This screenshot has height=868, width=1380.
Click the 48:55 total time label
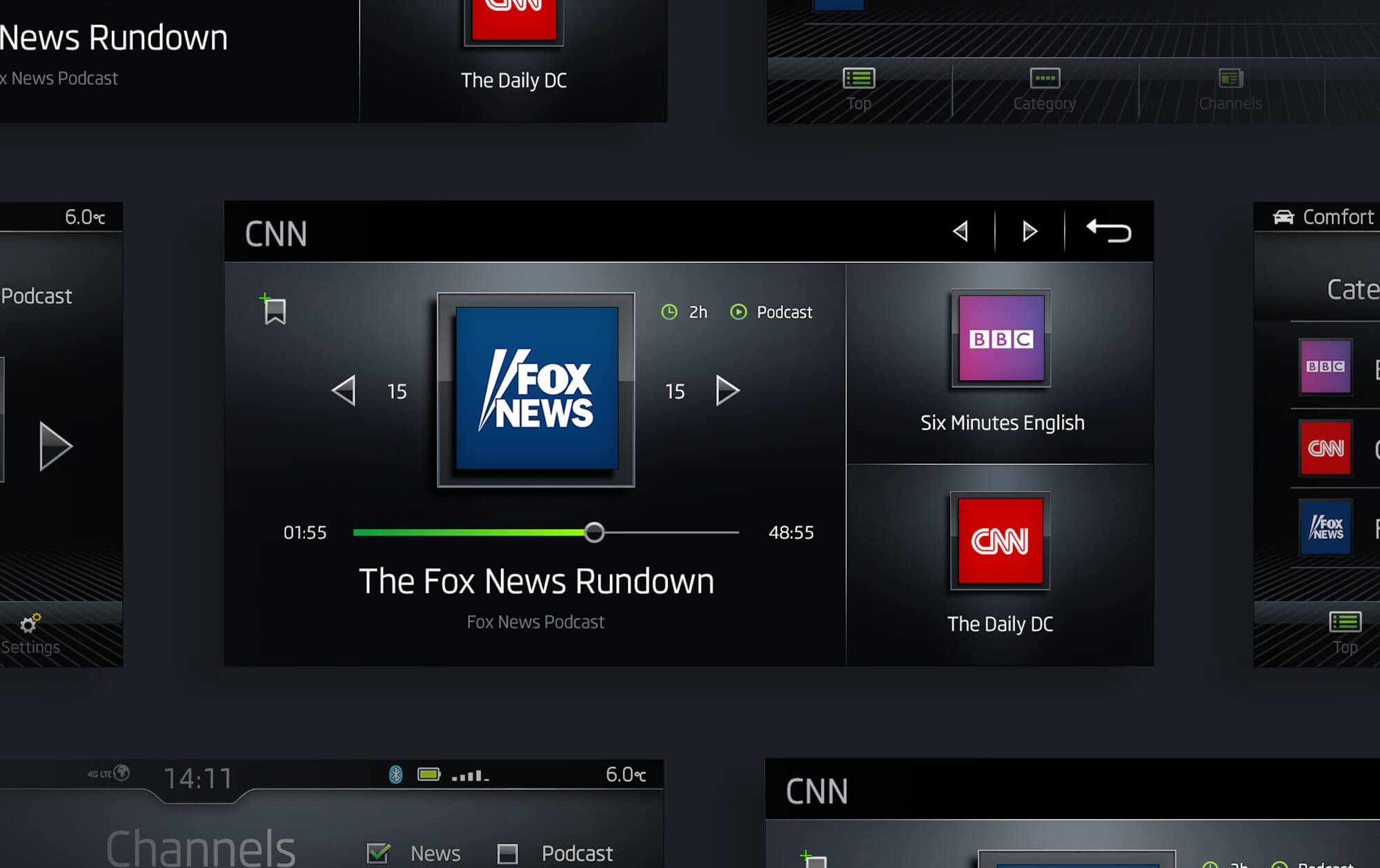pos(791,532)
